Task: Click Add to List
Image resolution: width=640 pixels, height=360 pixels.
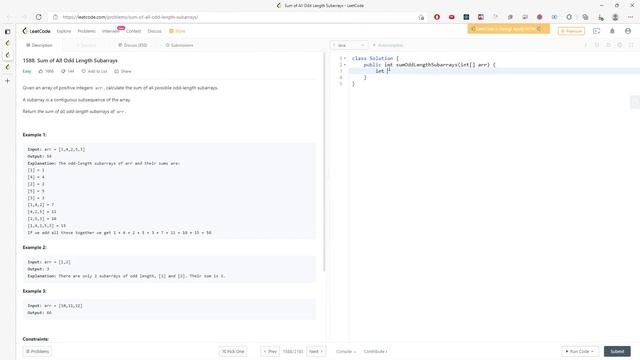Action: click(94, 71)
